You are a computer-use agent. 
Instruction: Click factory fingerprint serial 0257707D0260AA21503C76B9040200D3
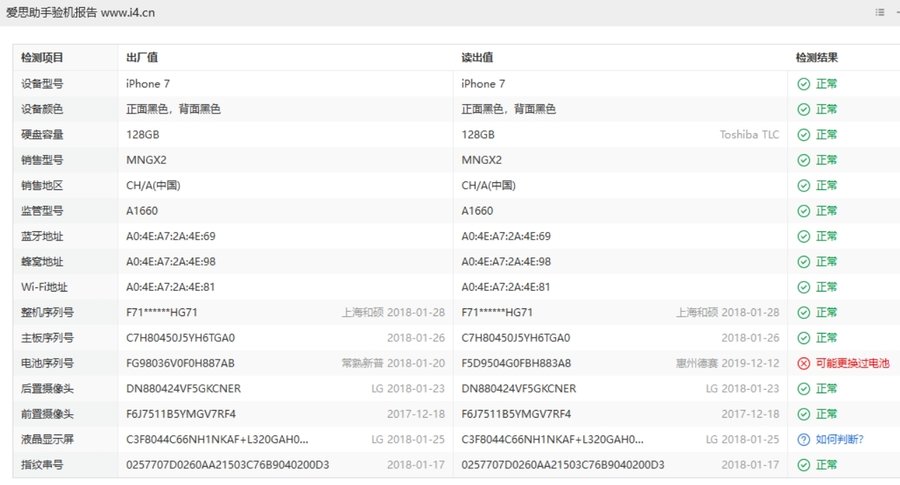[227, 465]
